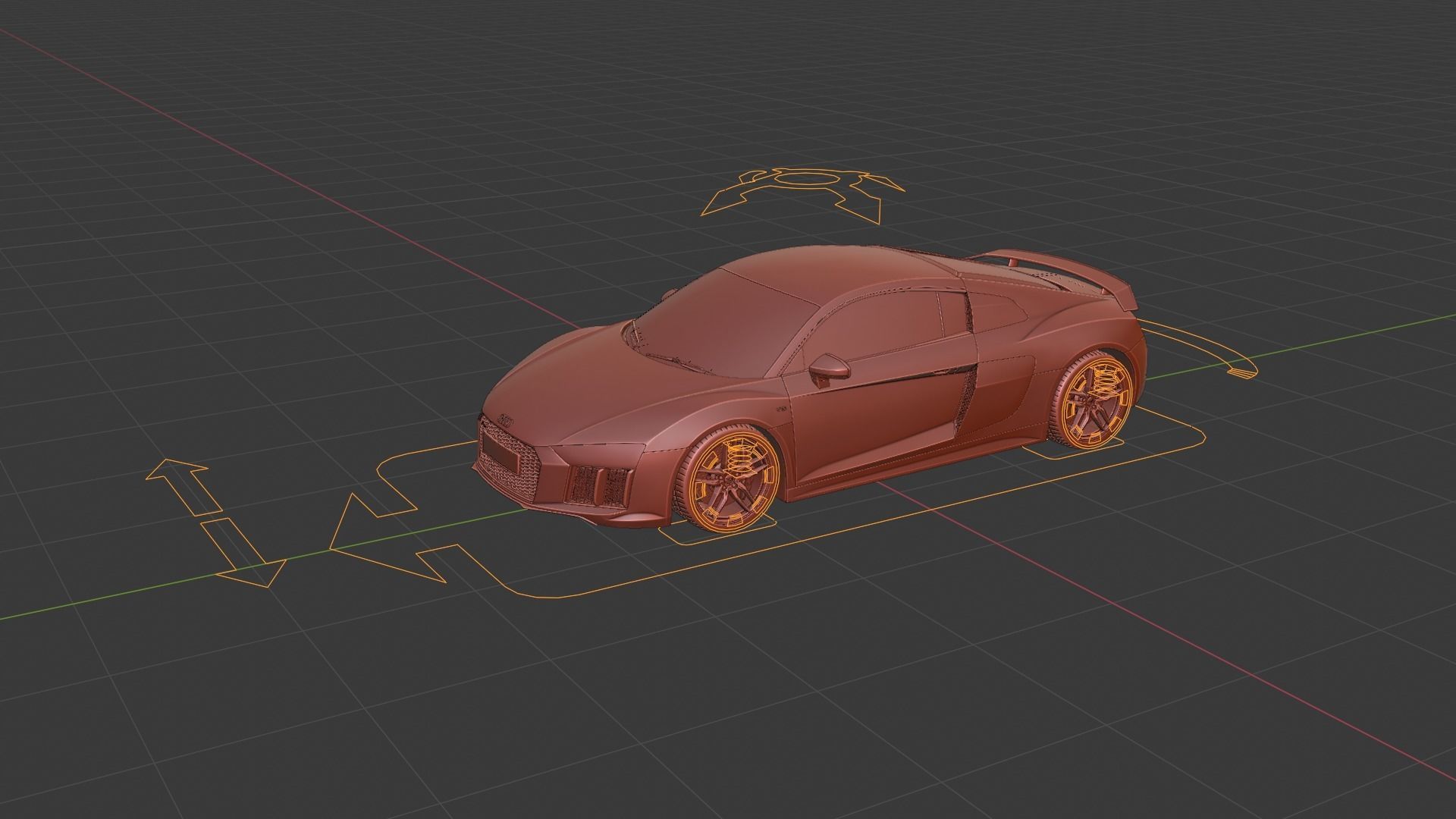Select the upper arrow of the double-arrow widget
Viewport: 1456px width, 819px height.
183,486
